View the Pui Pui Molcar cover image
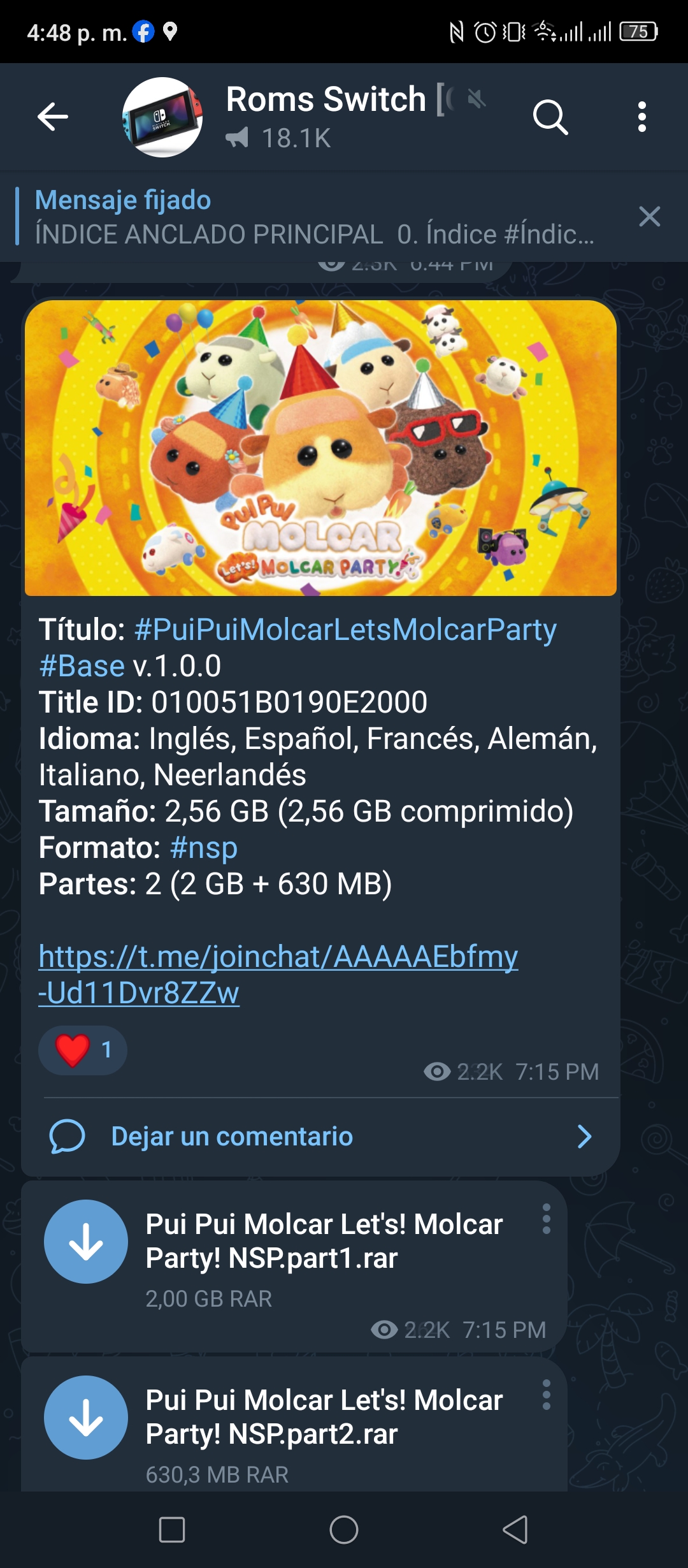Screen dimensions: 688x1568 point(320,448)
